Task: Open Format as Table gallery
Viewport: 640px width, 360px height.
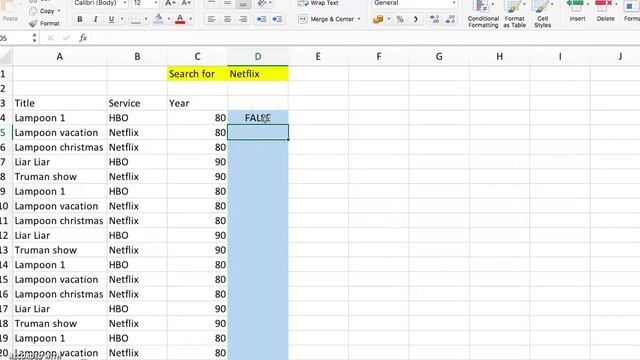Action: (x=514, y=14)
